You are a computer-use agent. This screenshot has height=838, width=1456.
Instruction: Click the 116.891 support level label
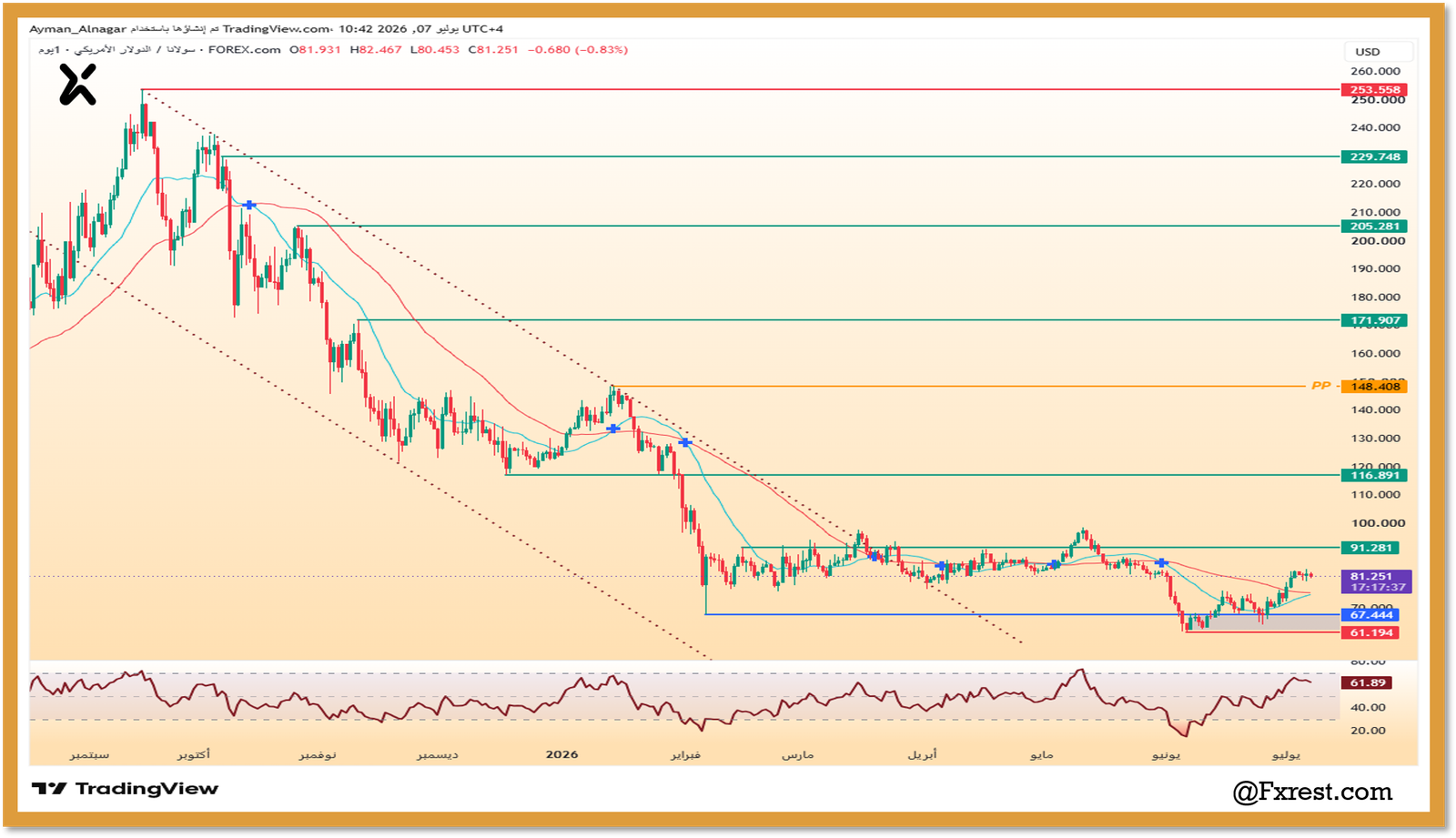1374,475
